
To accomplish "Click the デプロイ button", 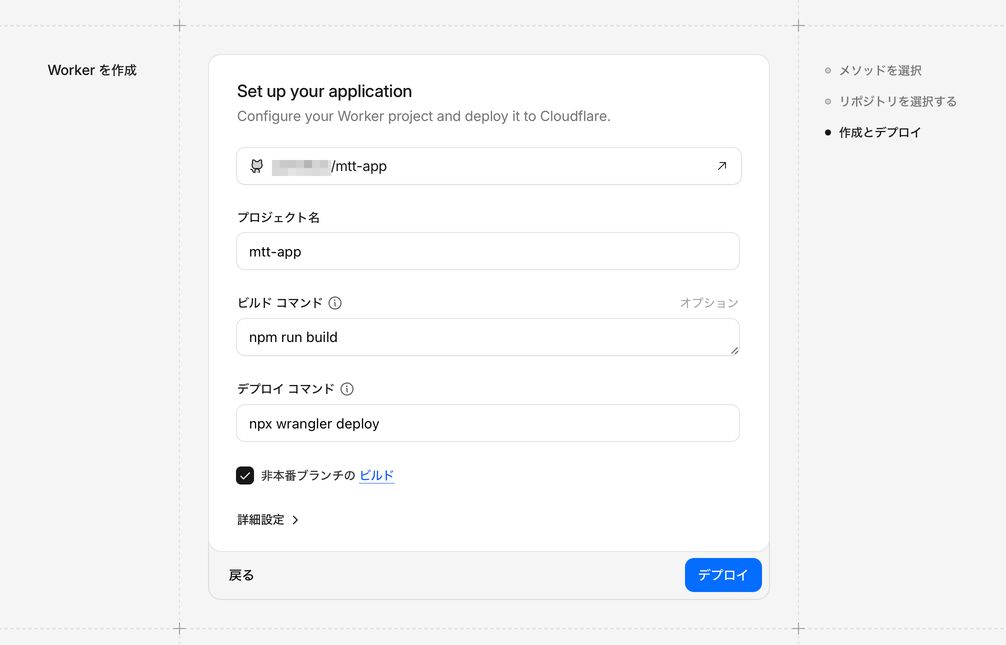I will point(723,575).
